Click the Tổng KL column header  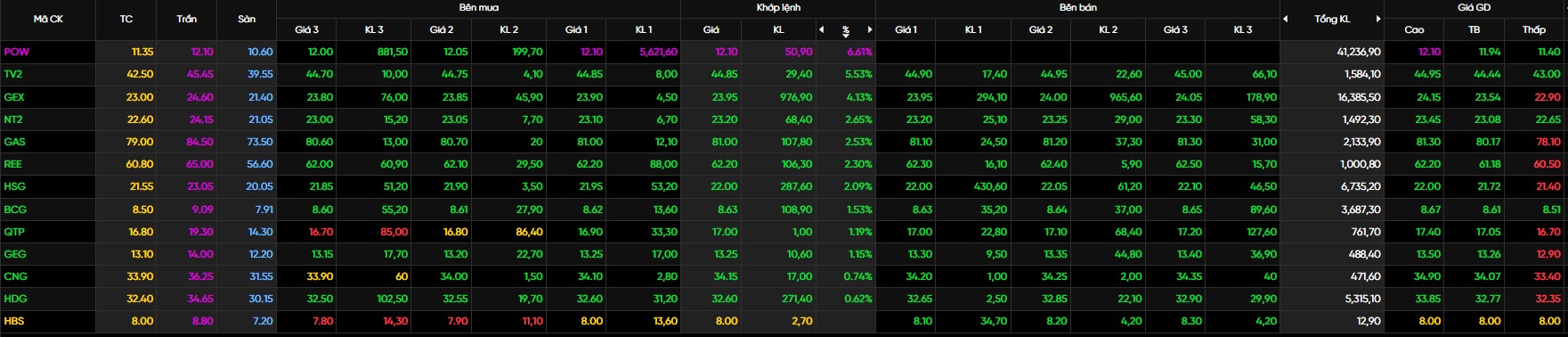[x=1332, y=19]
